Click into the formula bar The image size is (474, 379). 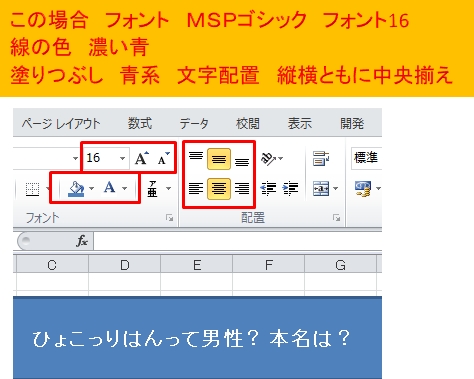pos(238,241)
